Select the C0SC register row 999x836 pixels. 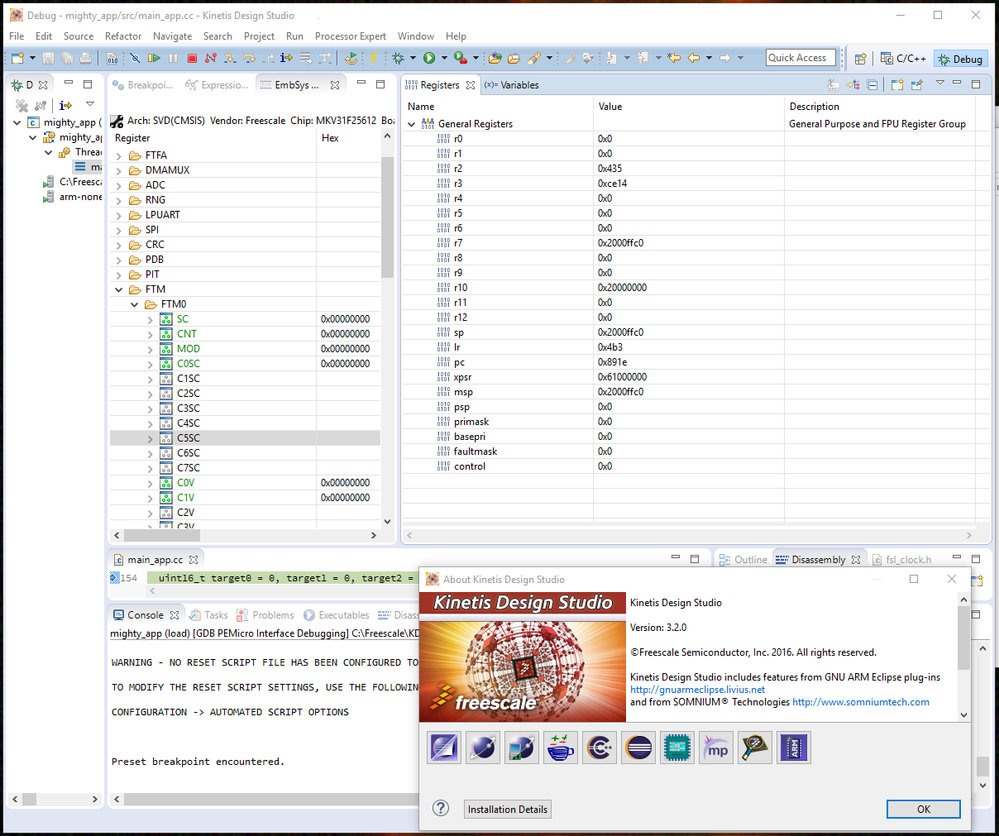point(245,364)
